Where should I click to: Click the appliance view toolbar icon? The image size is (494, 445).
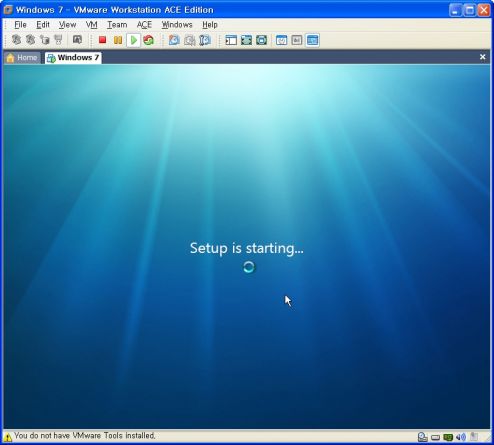[x=297, y=40]
